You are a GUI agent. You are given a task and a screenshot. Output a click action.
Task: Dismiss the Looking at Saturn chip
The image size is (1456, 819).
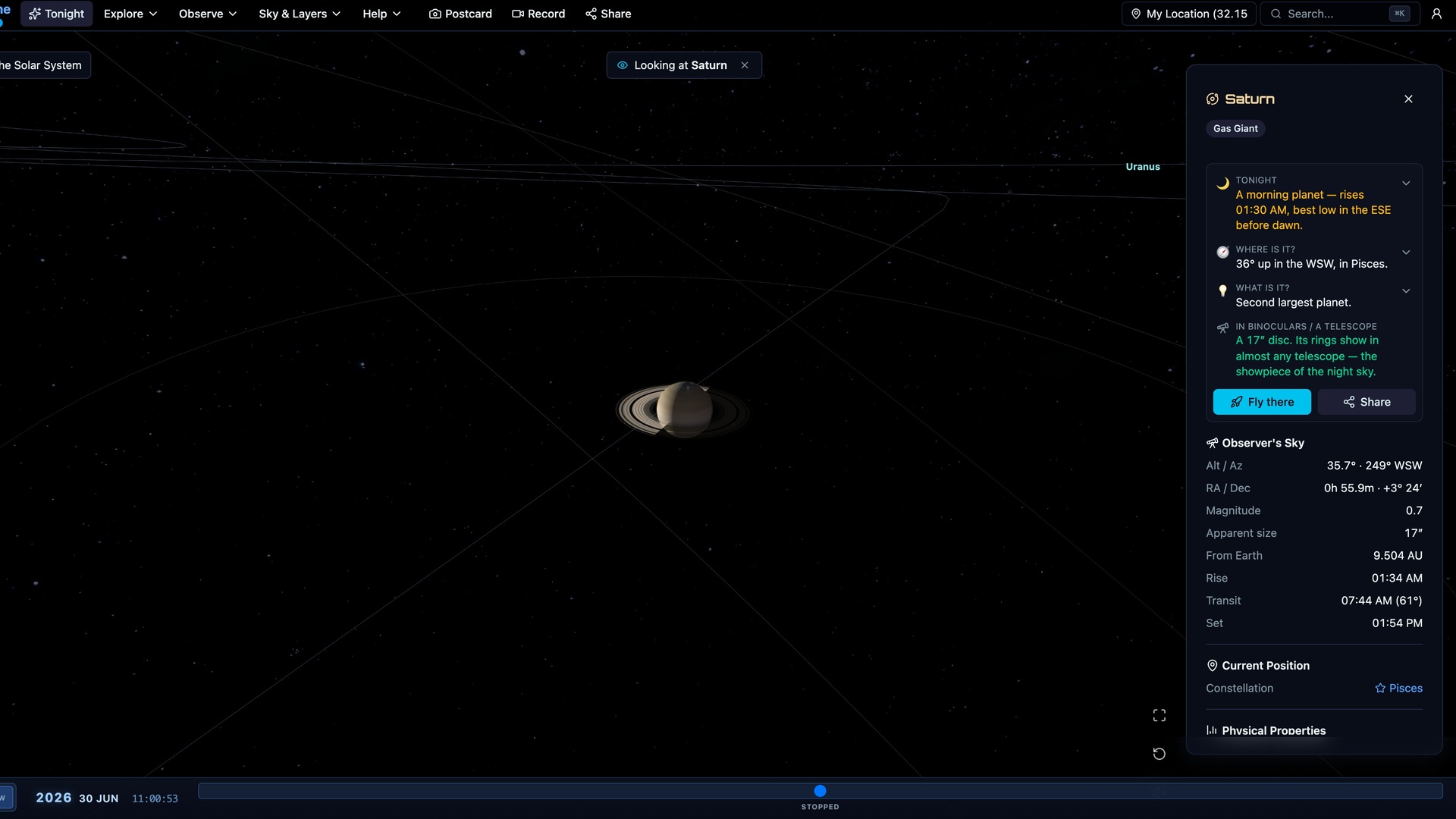pyautogui.click(x=745, y=65)
